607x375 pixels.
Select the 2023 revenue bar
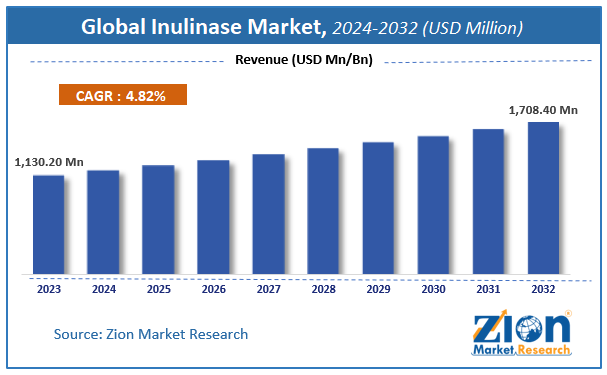[x=48, y=224]
